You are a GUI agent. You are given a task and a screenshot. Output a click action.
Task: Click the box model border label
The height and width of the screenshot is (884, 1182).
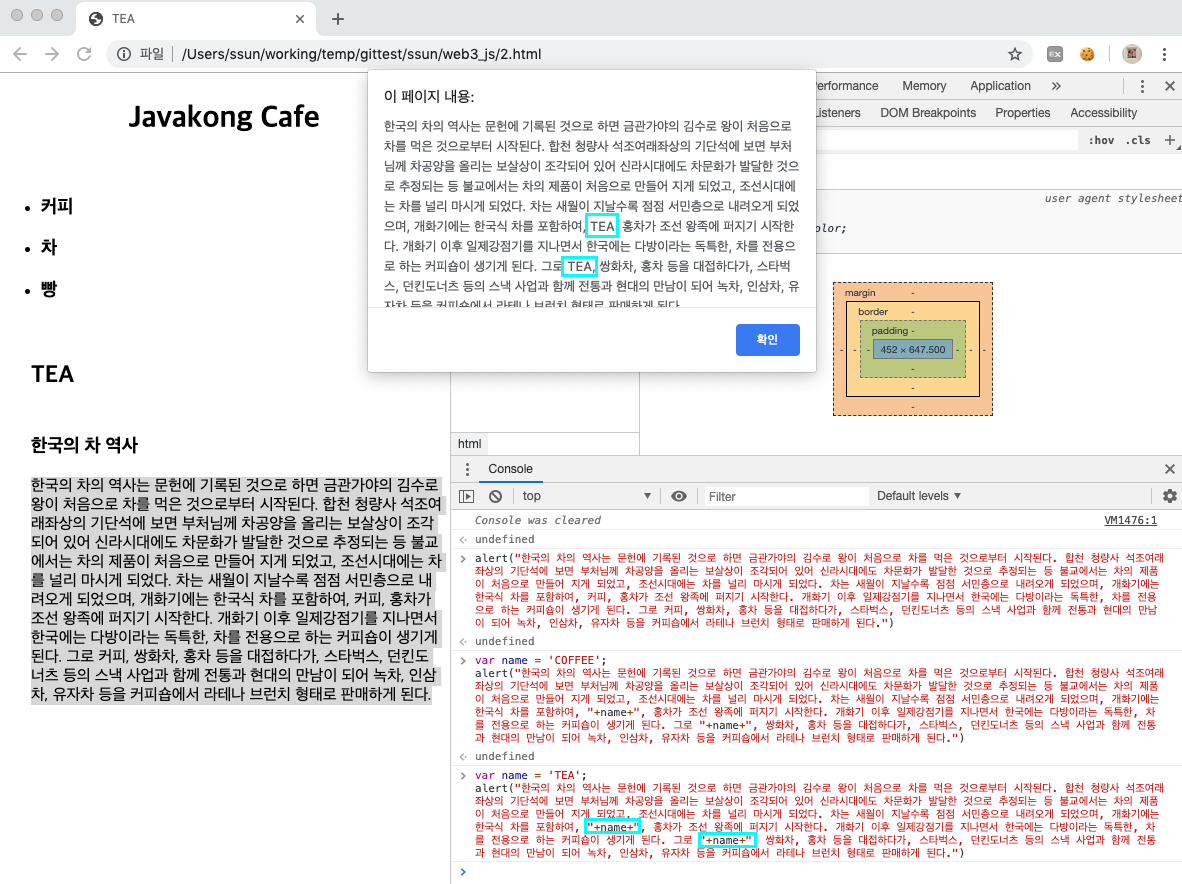click(872, 311)
